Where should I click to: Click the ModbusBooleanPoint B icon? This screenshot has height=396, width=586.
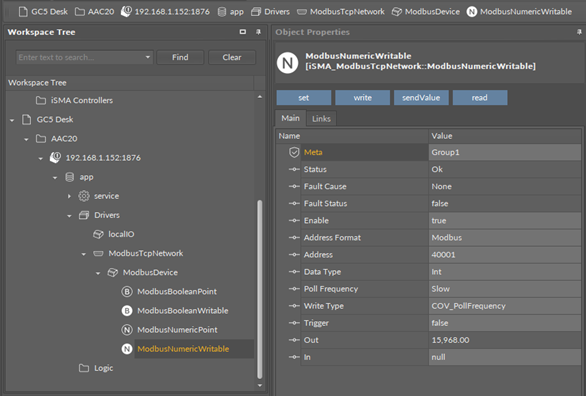127,291
